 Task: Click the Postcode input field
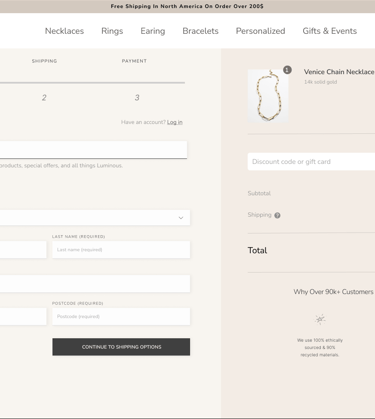pos(121,316)
